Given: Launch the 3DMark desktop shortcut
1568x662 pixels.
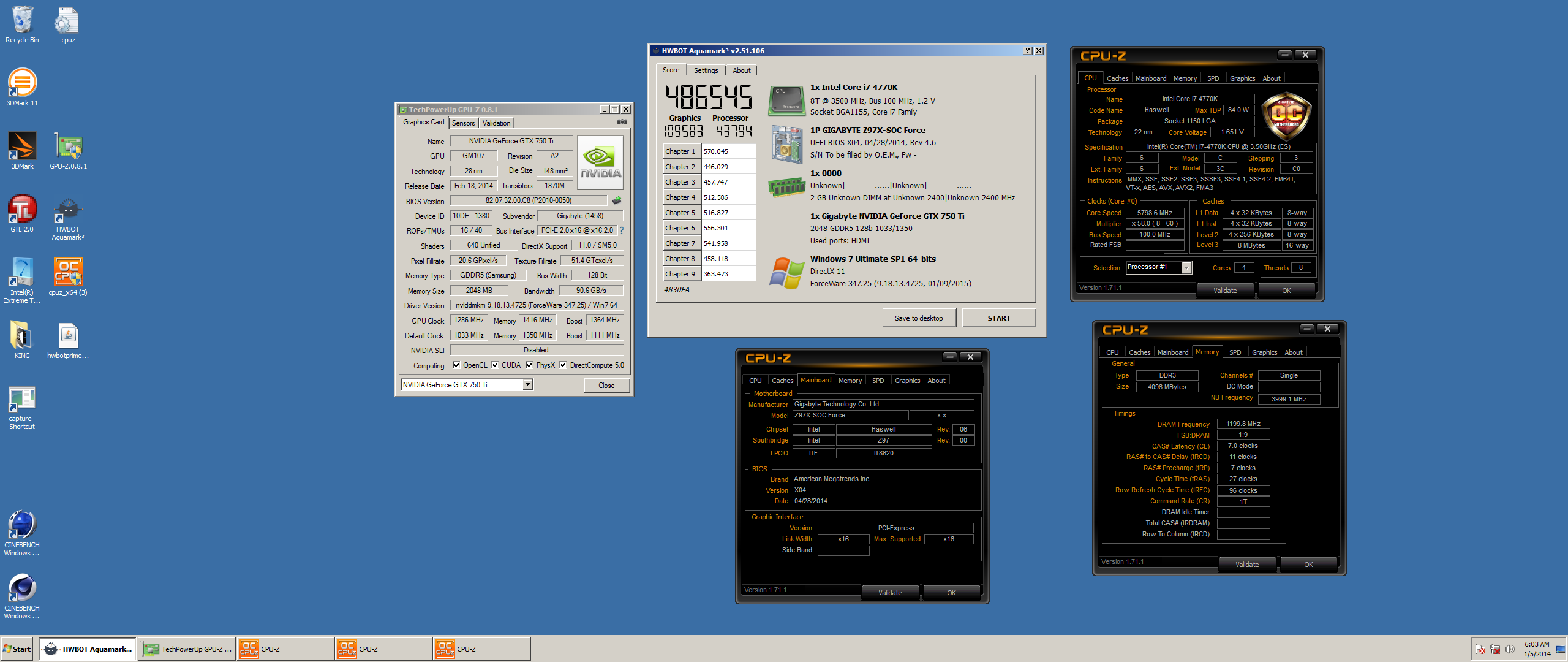Looking at the screenshot, I should (x=22, y=150).
